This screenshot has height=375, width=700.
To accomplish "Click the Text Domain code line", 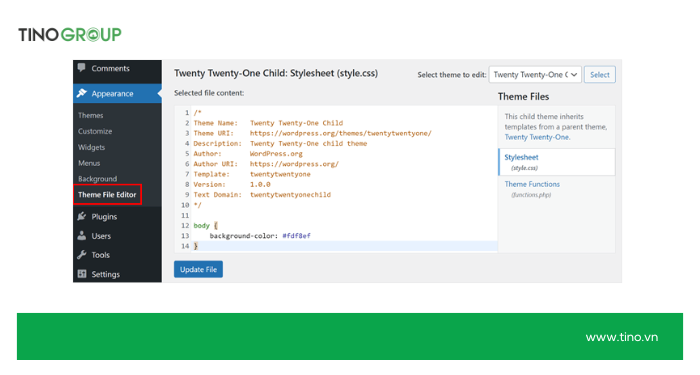I will point(262,195).
